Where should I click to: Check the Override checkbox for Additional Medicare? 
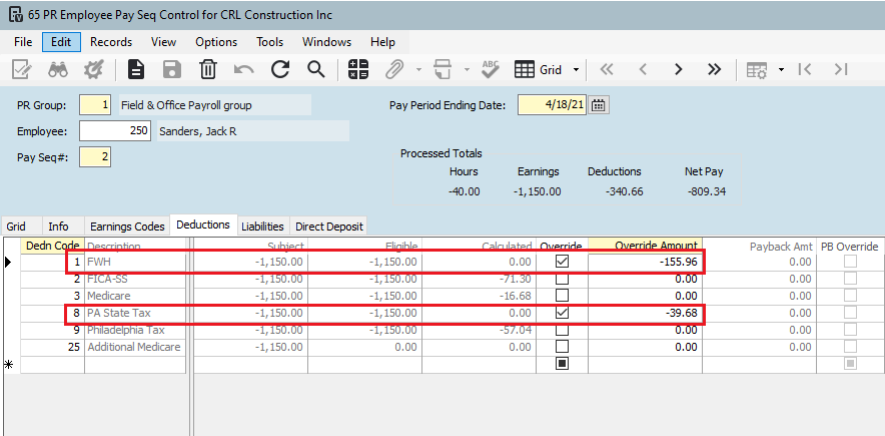pyautogui.click(x=562, y=347)
